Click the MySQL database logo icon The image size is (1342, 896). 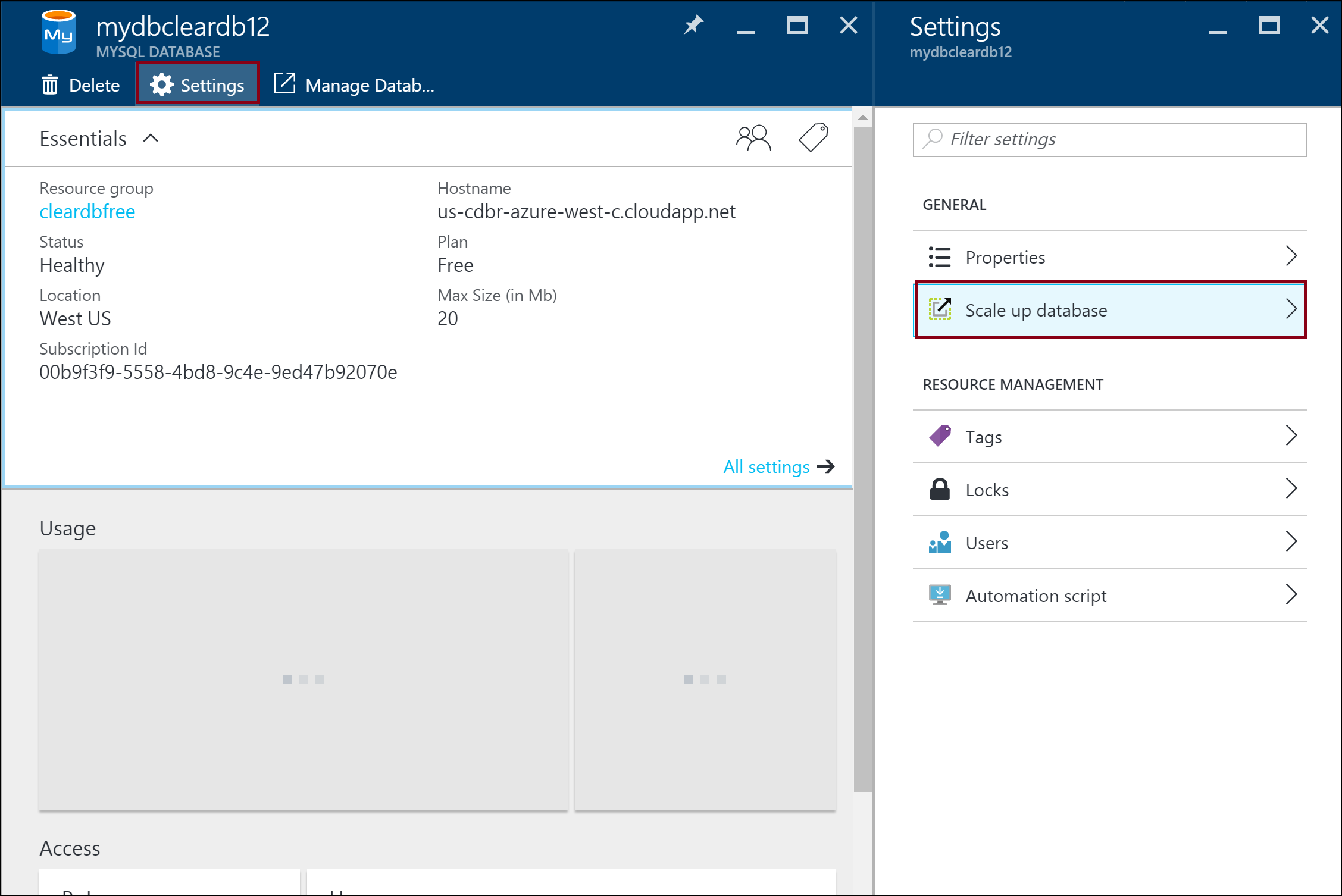58,33
